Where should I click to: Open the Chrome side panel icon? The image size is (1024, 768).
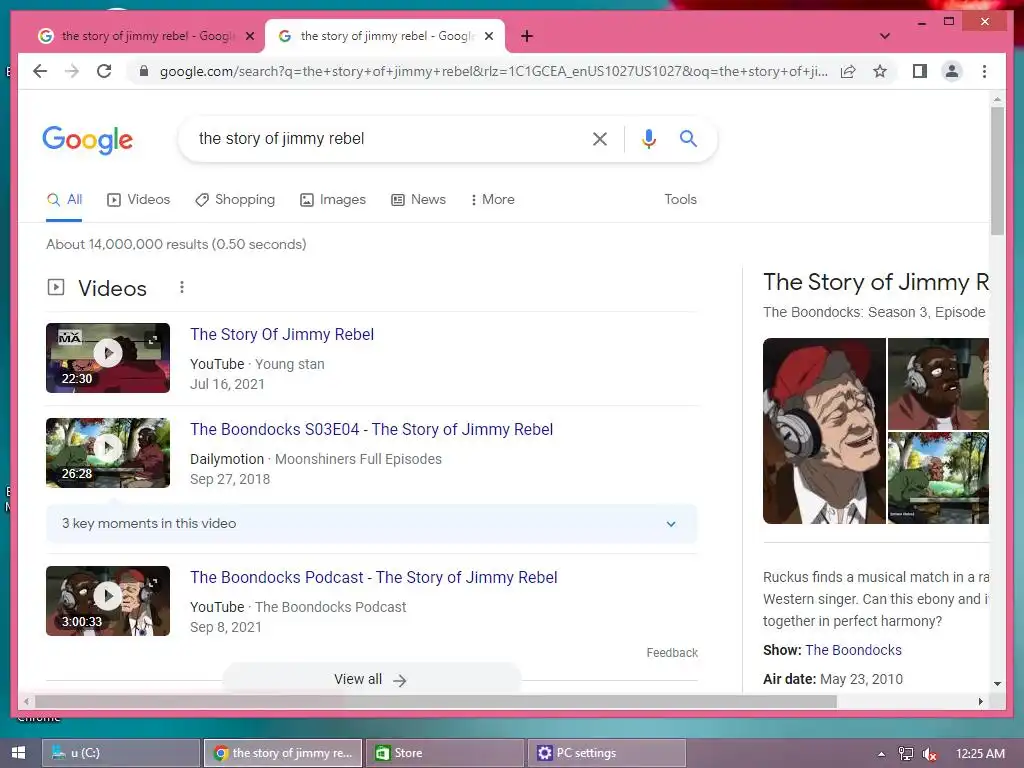click(920, 71)
